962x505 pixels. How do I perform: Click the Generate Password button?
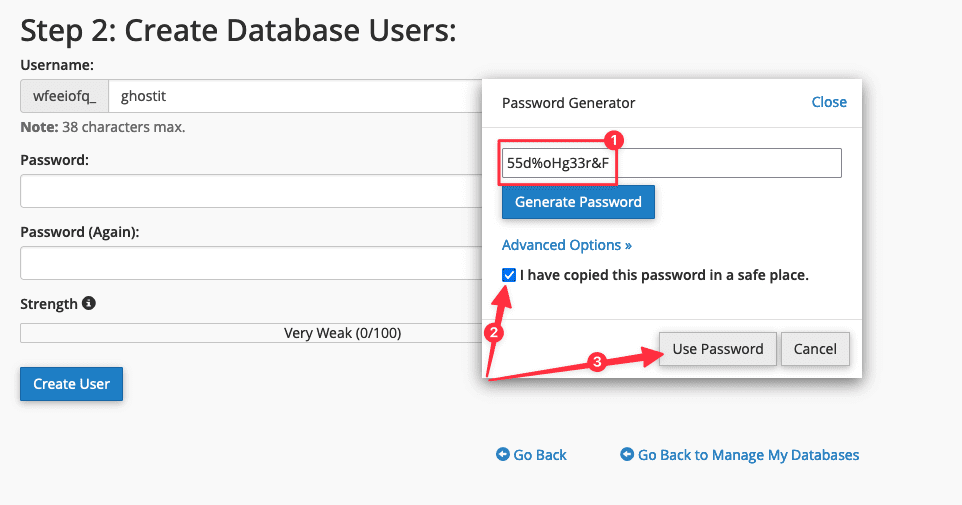[x=578, y=202]
